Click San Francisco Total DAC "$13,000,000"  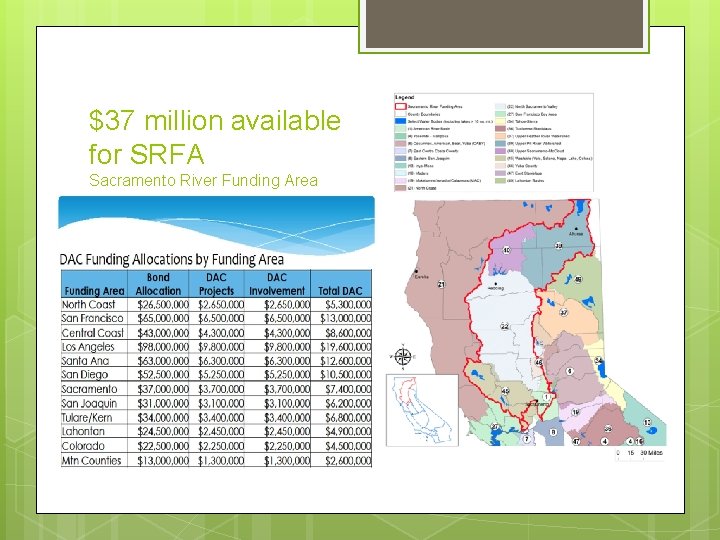point(345,318)
